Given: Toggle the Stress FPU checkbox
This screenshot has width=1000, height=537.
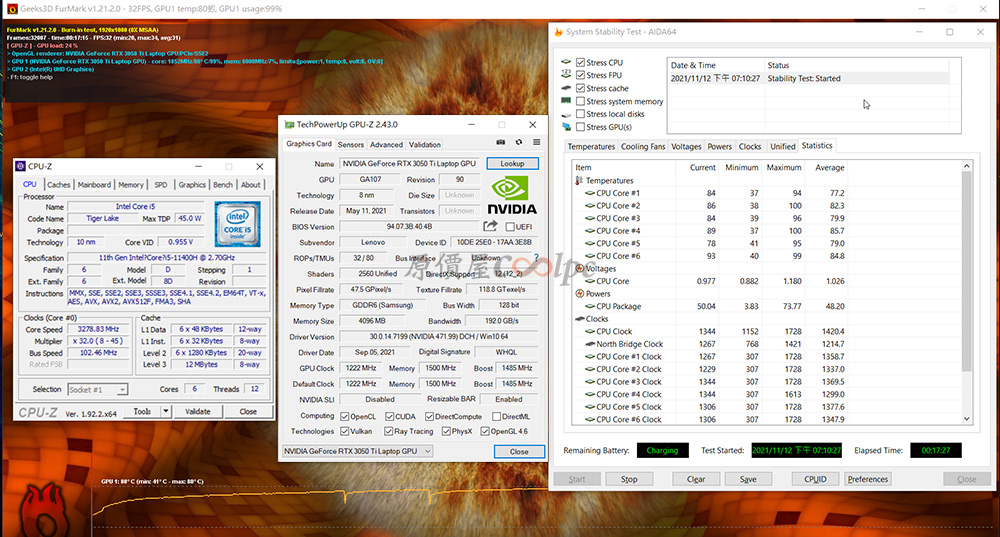Looking at the screenshot, I should pyautogui.click(x=580, y=75).
